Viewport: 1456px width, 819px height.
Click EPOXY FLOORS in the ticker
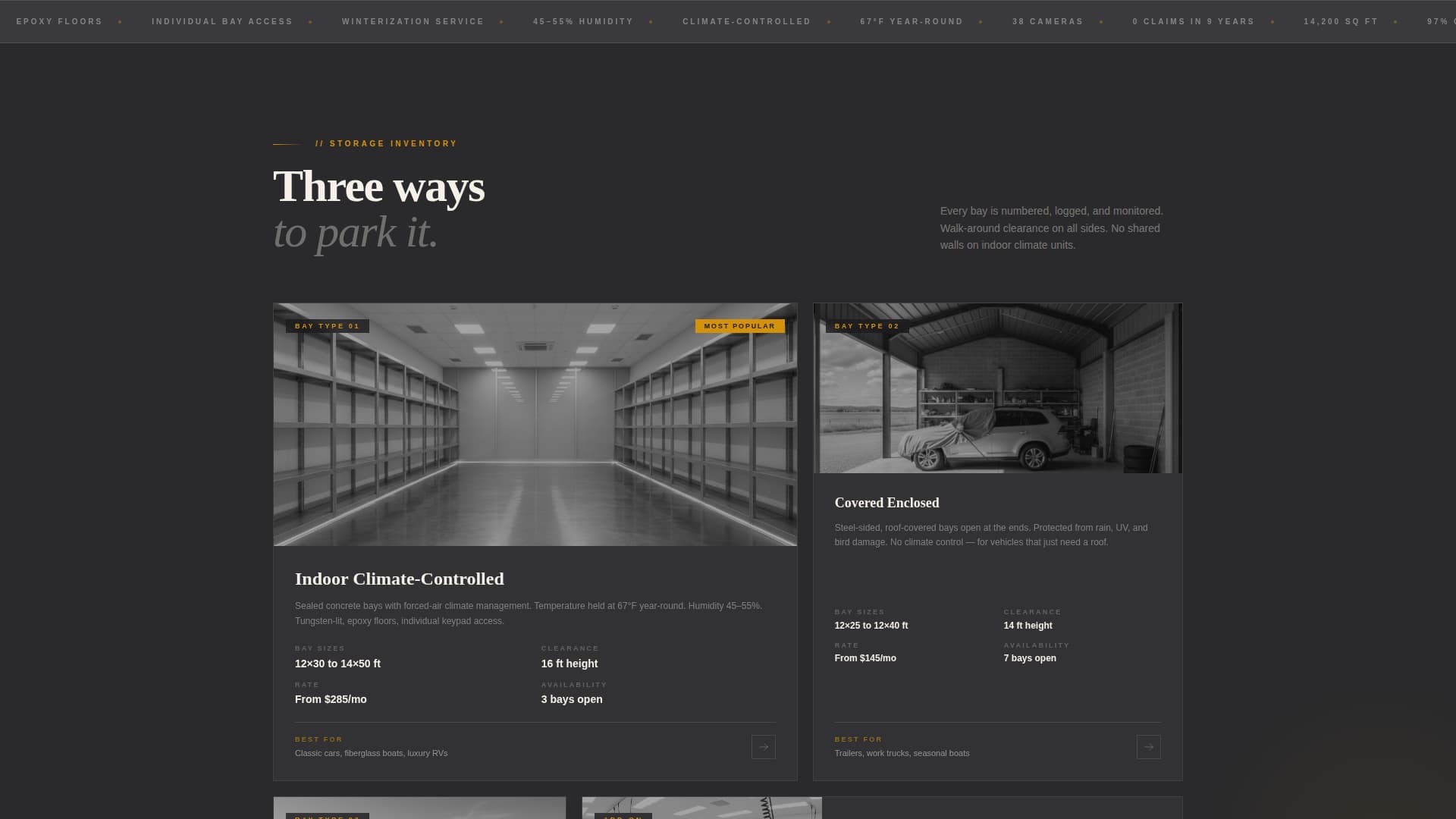60,21
